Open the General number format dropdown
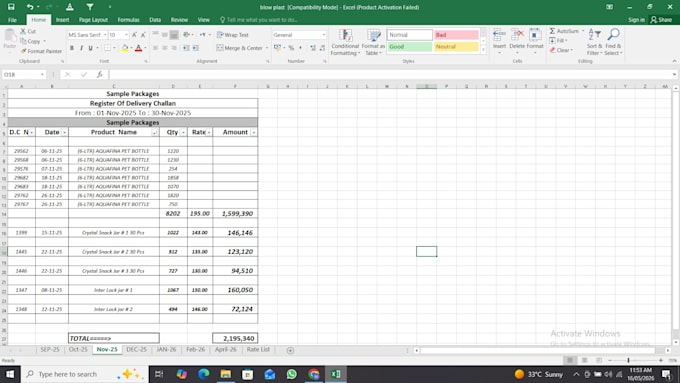Screen dimensions: 680x383 [324, 35]
